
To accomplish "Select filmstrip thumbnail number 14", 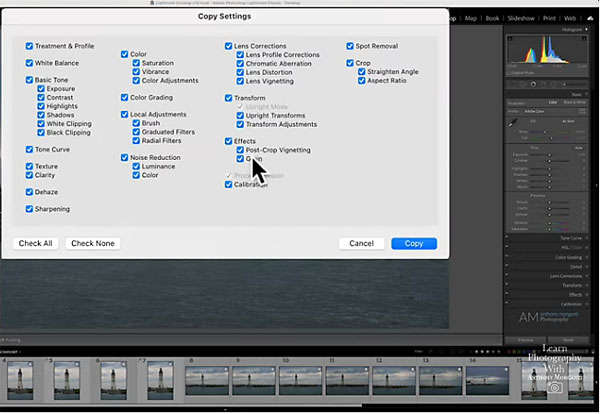I will pos(487,380).
